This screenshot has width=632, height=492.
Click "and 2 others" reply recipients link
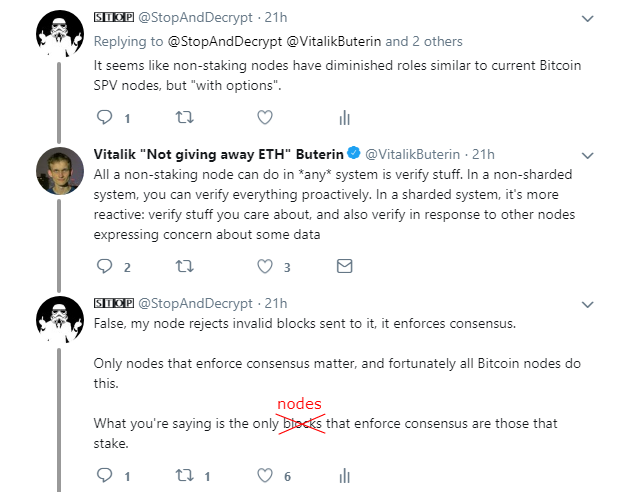click(x=424, y=41)
